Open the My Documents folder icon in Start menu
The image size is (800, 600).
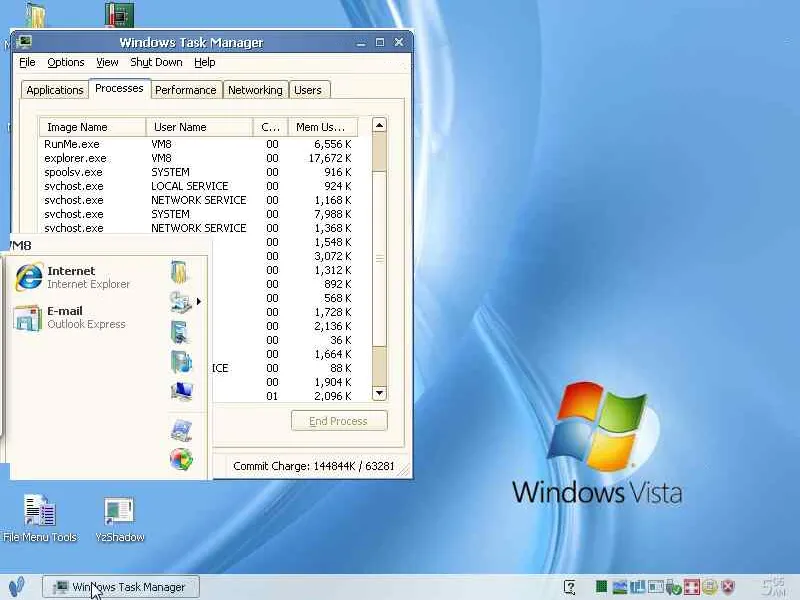click(x=180, y=271)
